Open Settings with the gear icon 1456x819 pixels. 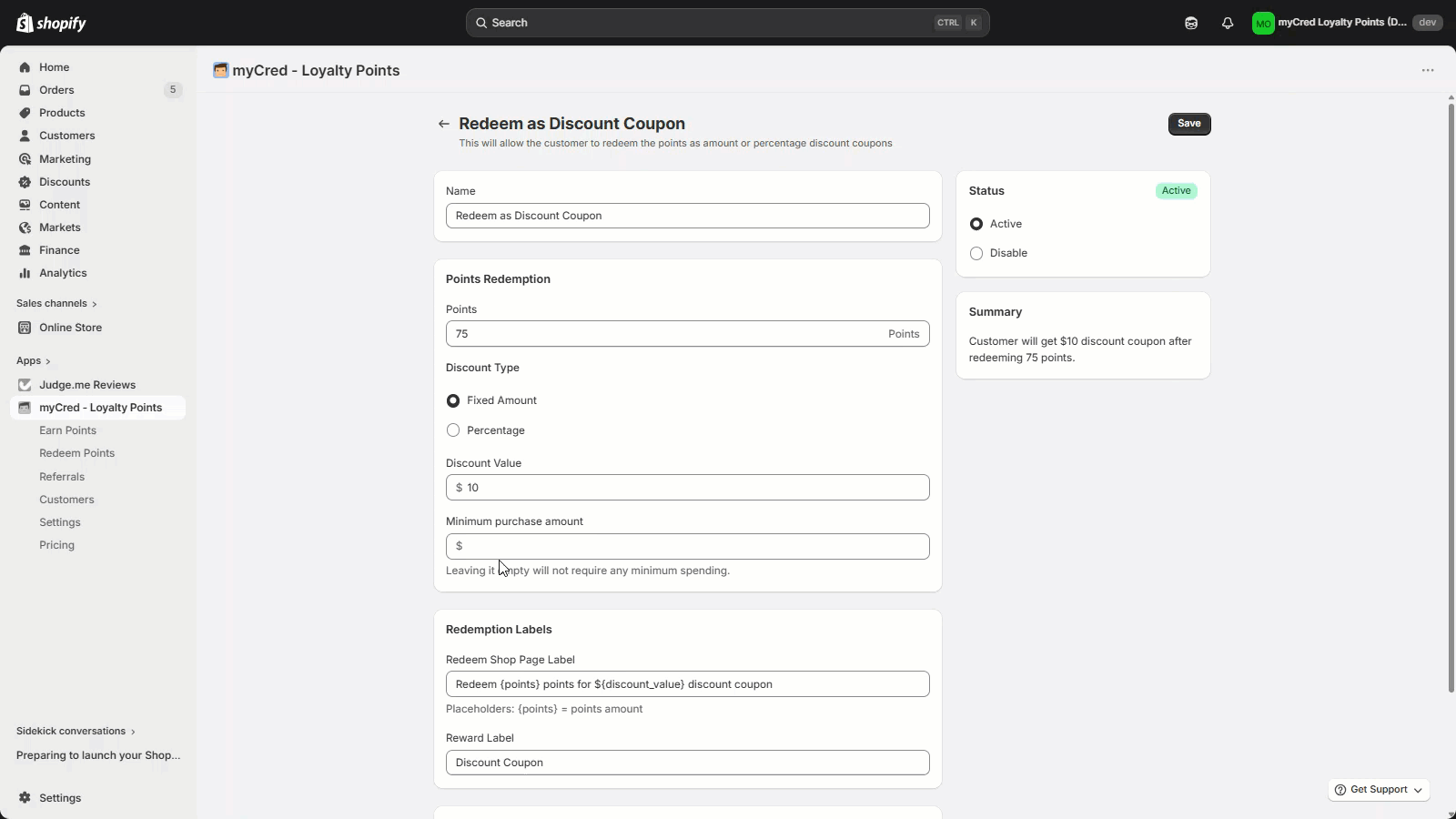click(25, 798)
